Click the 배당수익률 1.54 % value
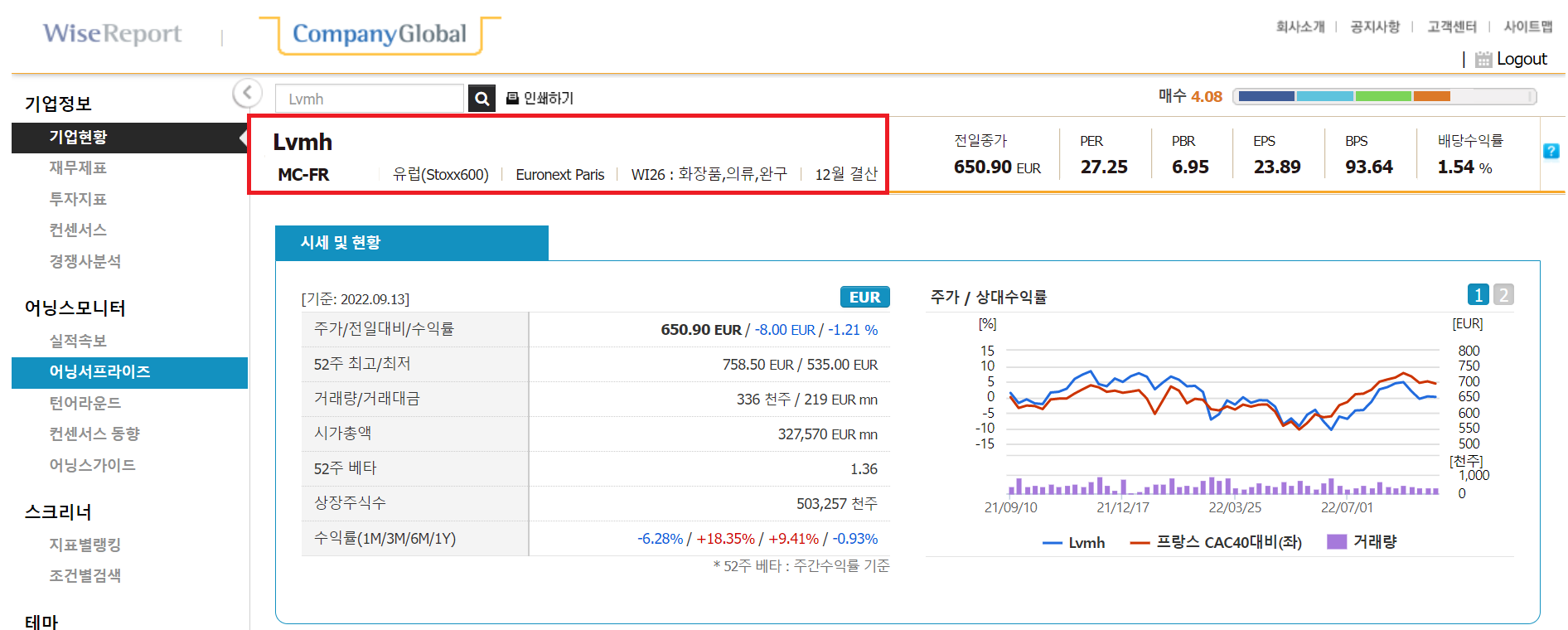The height and width of the screenshot is (630, 1568). point(1464,167)
